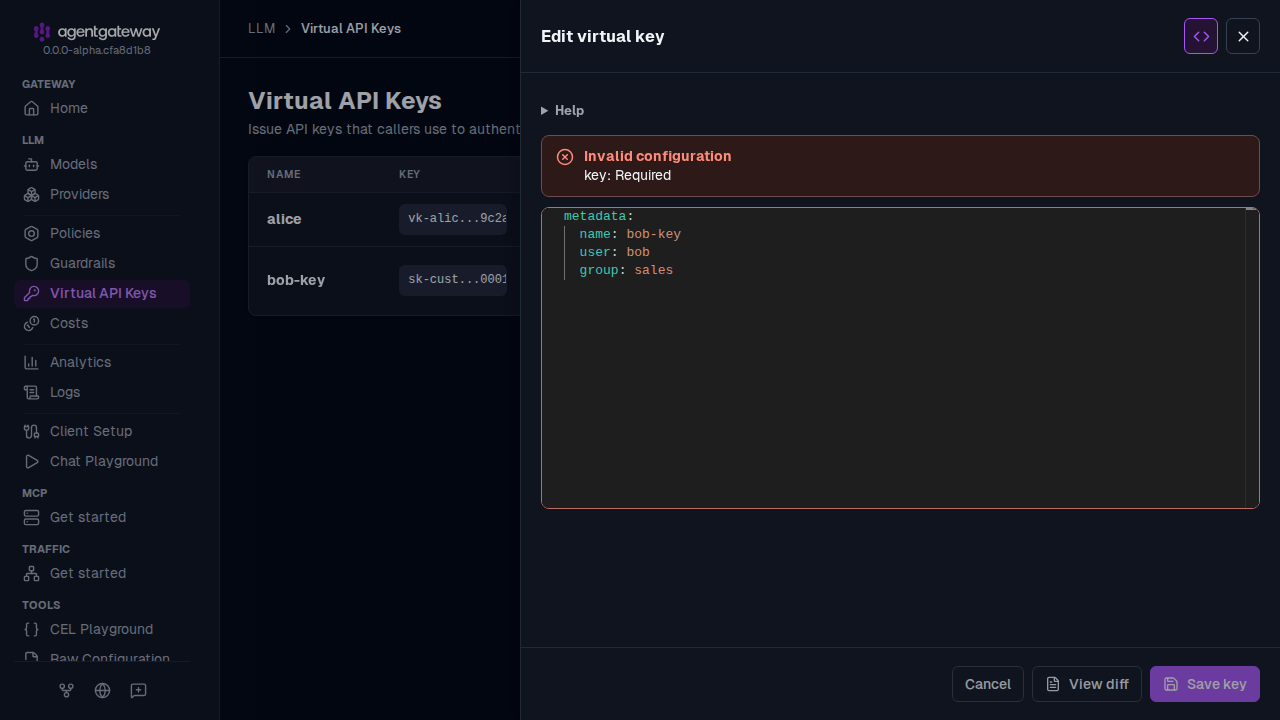Click the Analytics bar-chart icon
This screenshot has width=1280, height=720.
pos(31,362)
